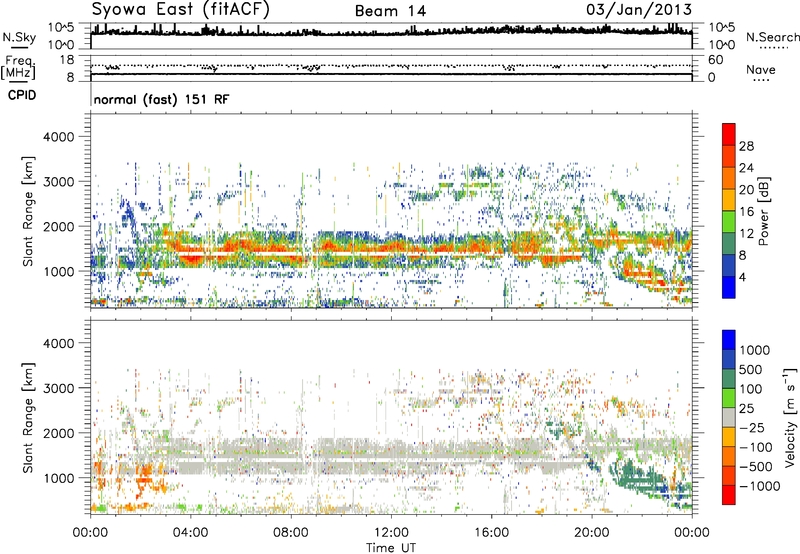Screen dimensions: 800x554
Task: Click the '04:00' time tick label
Action: pyautogui.click(x=190, y=533)
